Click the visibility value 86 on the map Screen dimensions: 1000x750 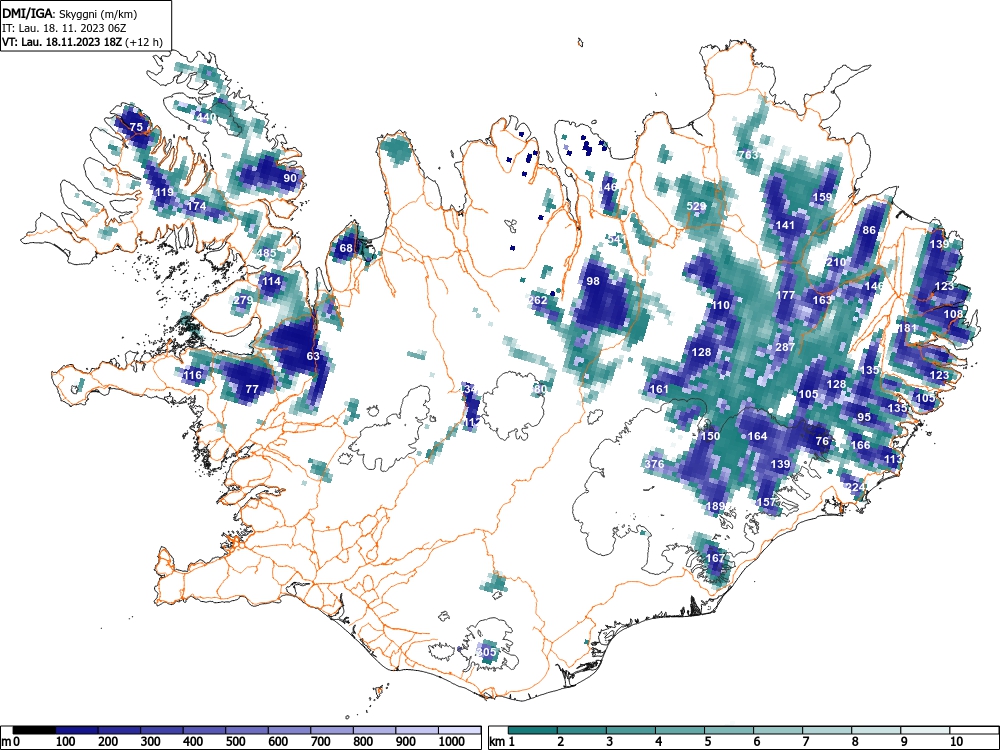tap(869, 230)
